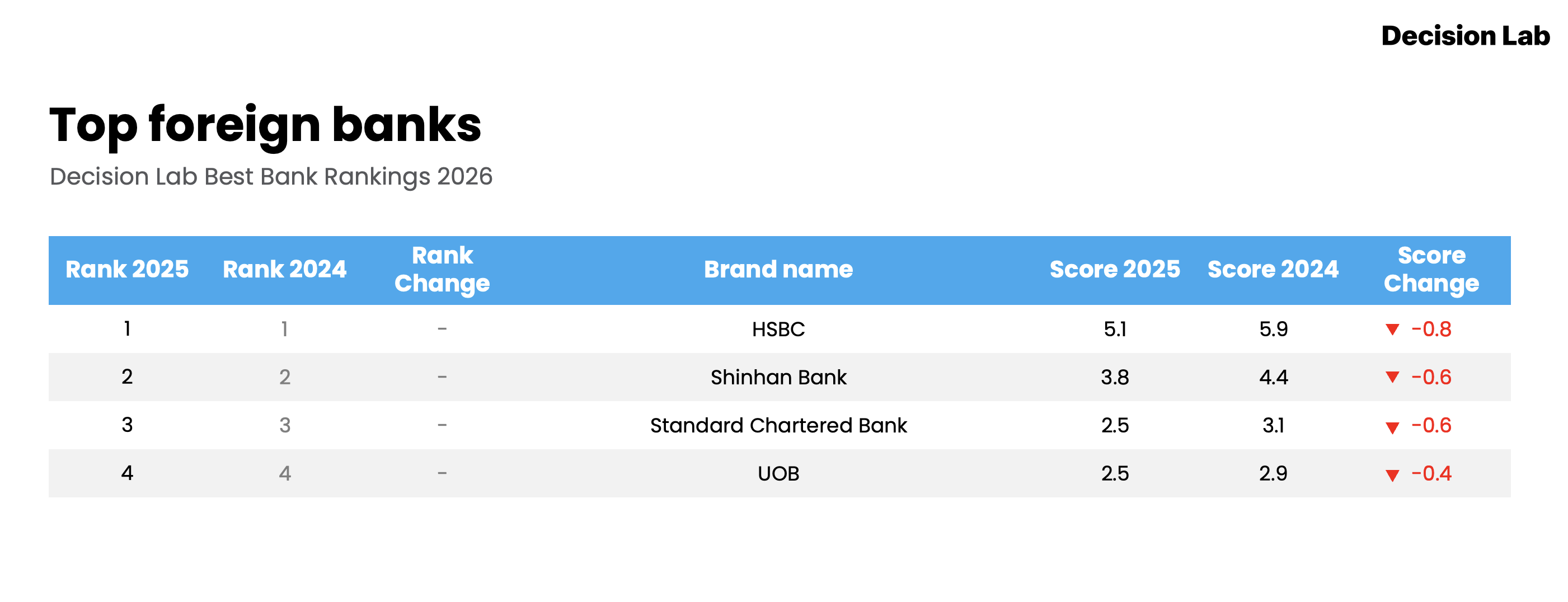Select the Rank 2025 column header

(126, 270)
